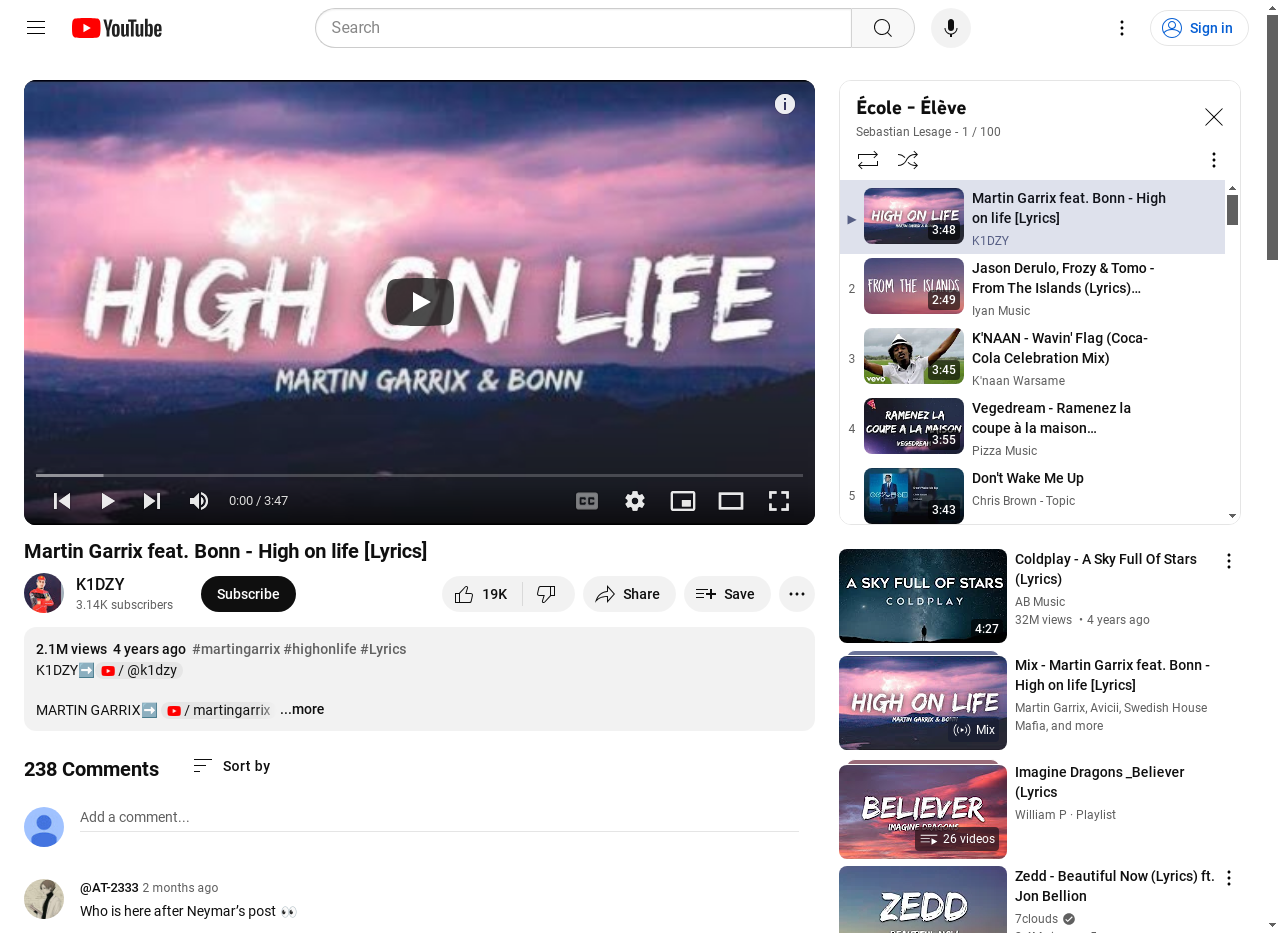Toggle closed captions CC button
Viewport: 1280px width, 933px height.
point(587,501)
